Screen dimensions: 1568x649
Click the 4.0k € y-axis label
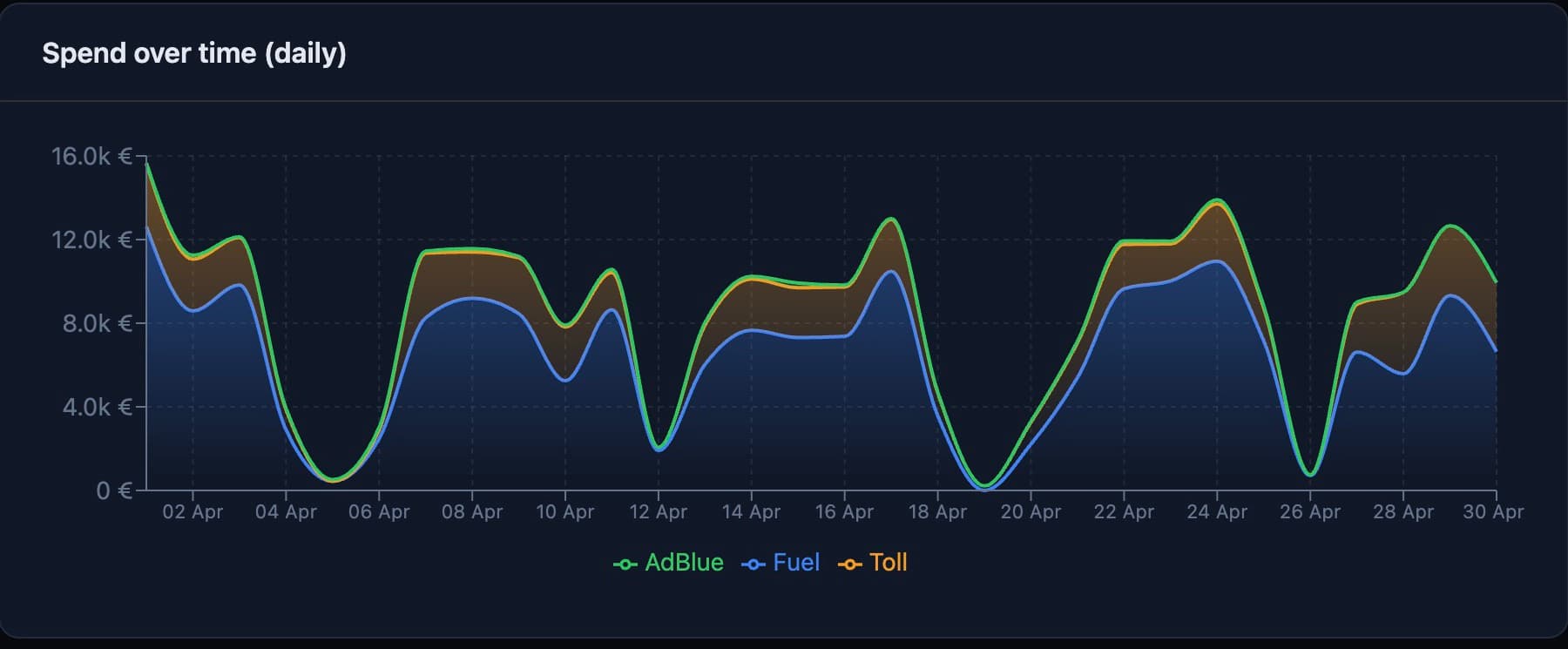tap(97, 407)
